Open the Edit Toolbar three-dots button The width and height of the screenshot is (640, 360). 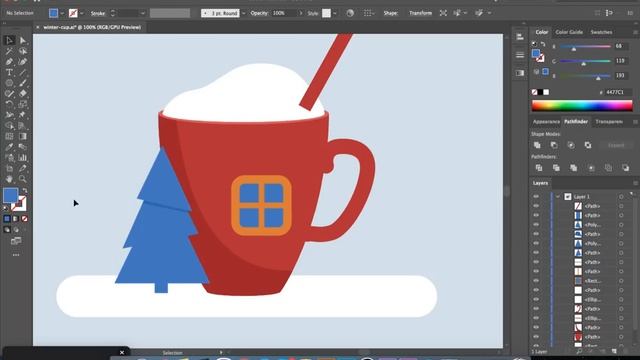click(x=16, y=255)
